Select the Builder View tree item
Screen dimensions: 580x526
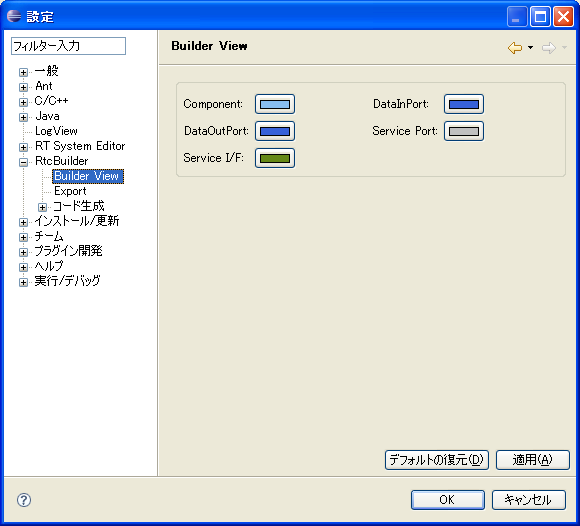[88, 176]
